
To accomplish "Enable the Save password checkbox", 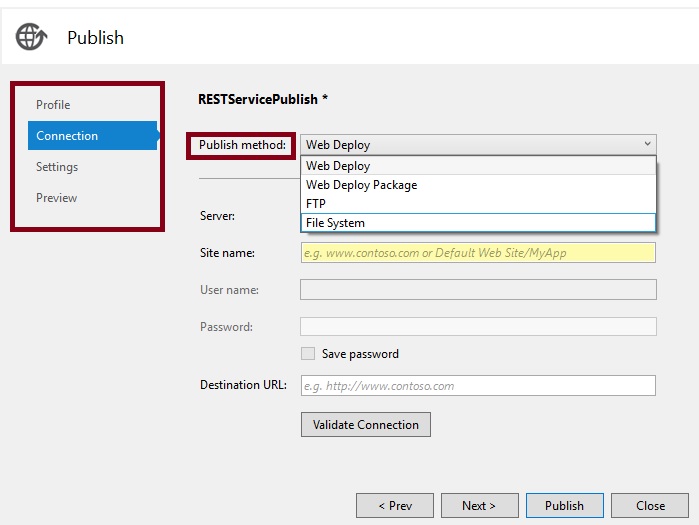I will (308, 354).
